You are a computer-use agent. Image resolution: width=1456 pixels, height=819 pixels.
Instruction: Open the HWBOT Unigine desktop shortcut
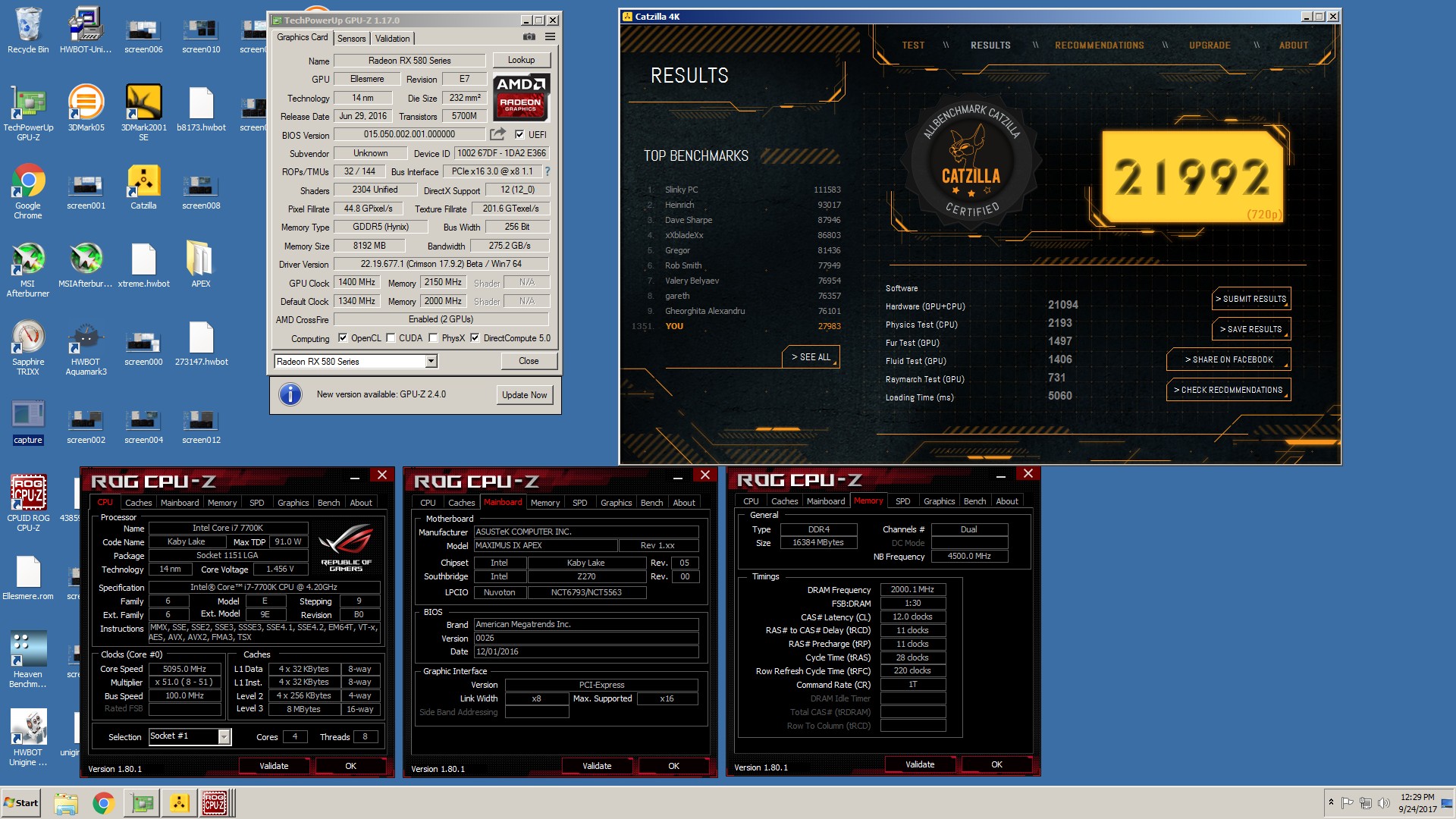pyautogui.click(x=28, y=738)
